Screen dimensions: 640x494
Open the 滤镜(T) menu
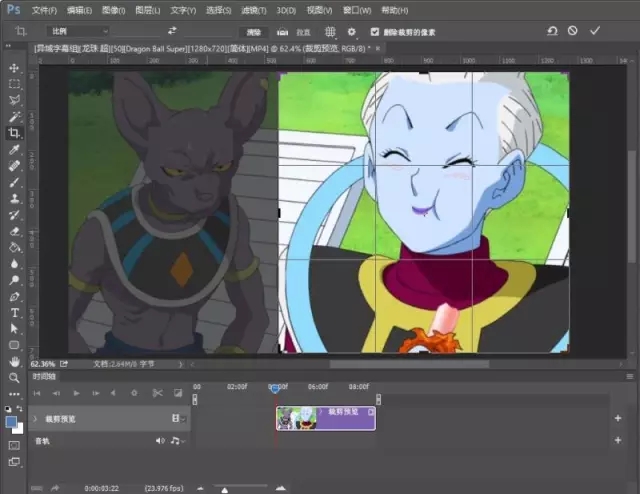click(x=252, y=10)
